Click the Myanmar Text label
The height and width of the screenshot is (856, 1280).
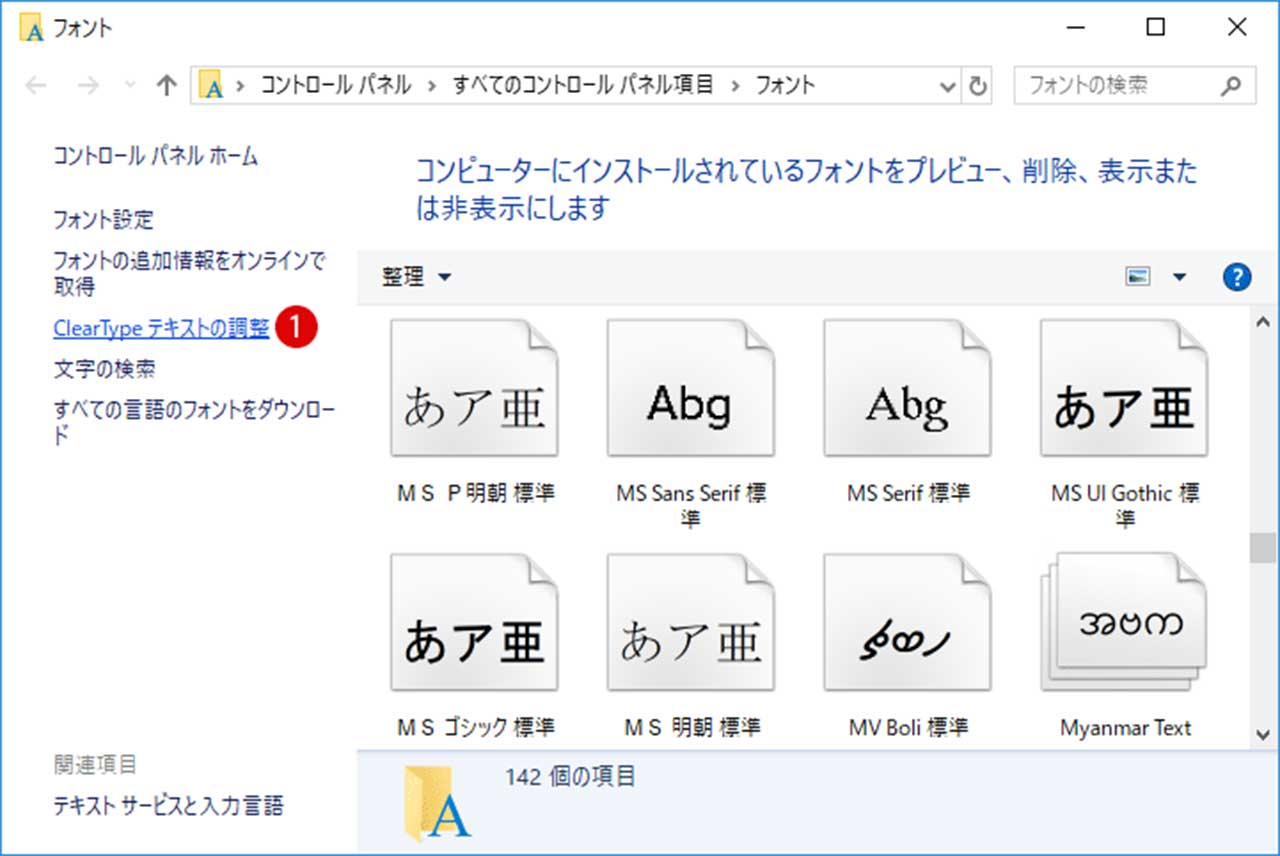[x=1125, y=728]
